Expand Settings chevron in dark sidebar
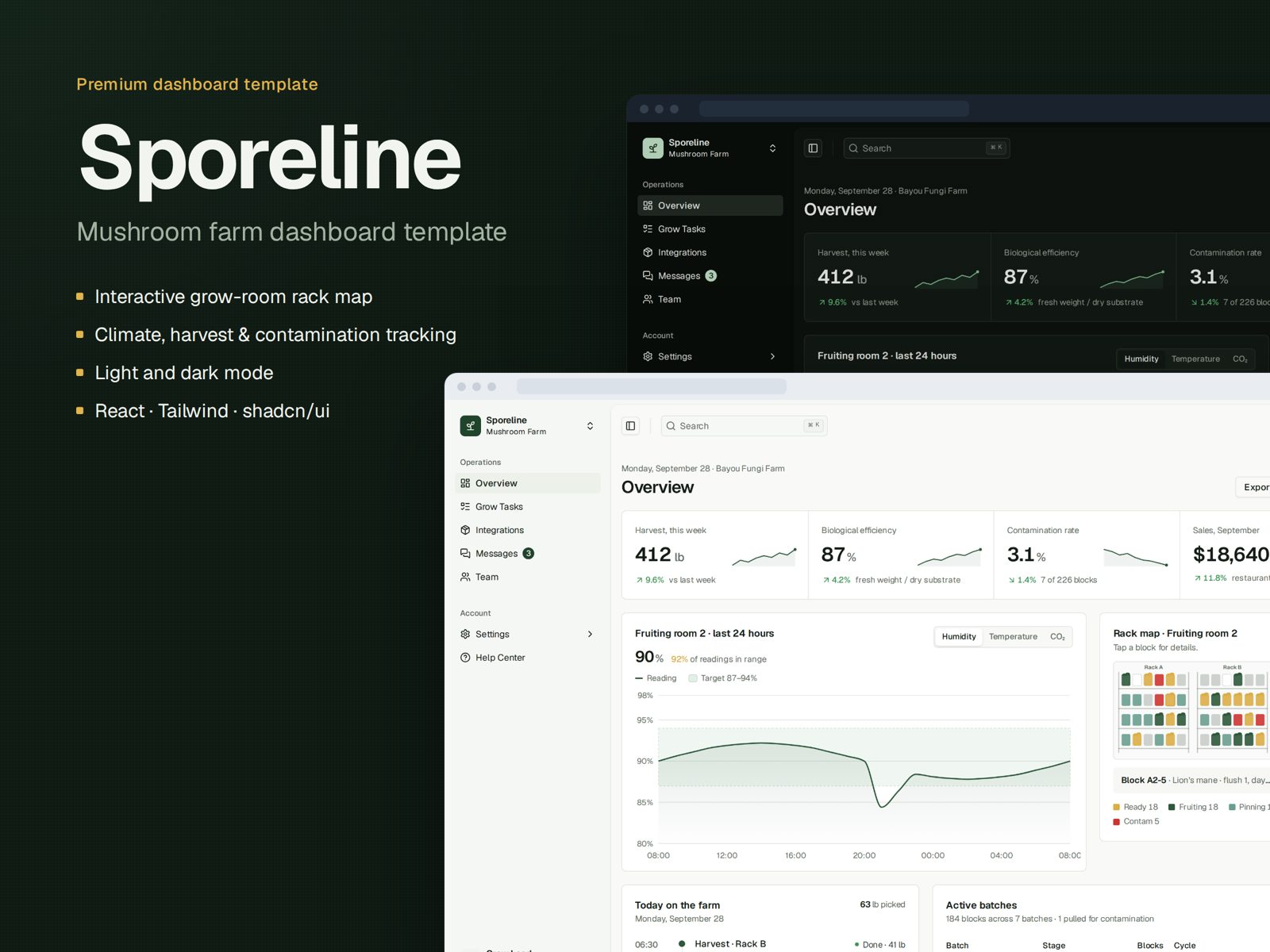 [772, 356]
